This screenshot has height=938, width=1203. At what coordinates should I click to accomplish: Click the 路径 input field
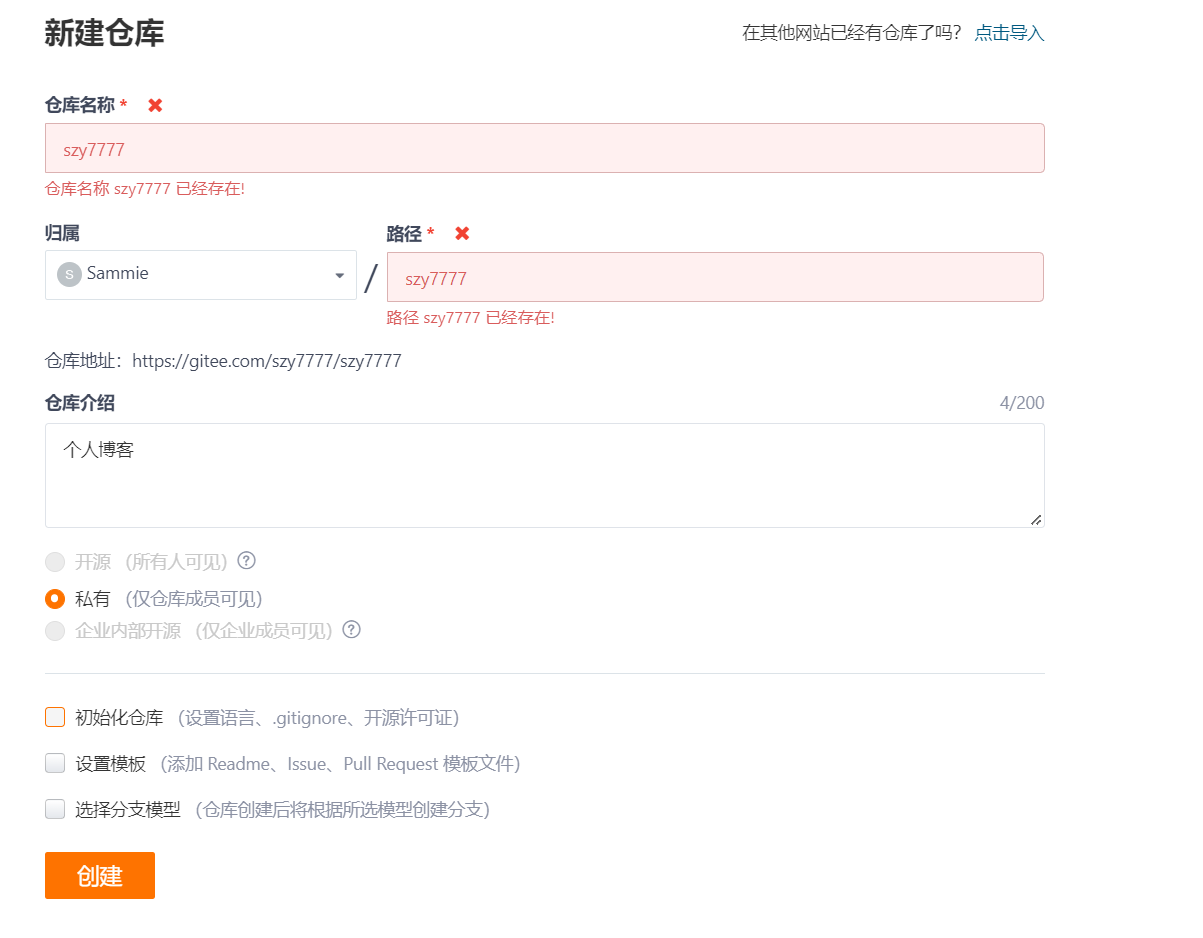[x=715, y=277]
